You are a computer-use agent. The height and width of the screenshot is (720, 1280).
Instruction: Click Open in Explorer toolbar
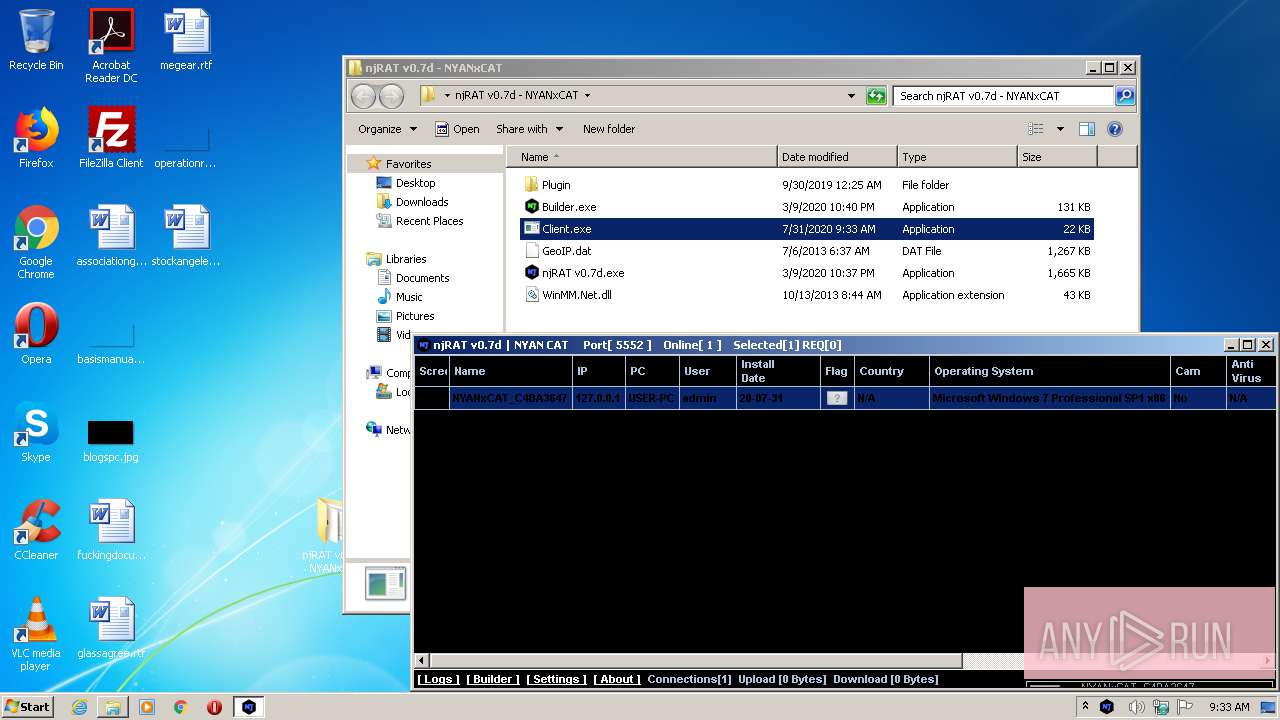[457, 129]
